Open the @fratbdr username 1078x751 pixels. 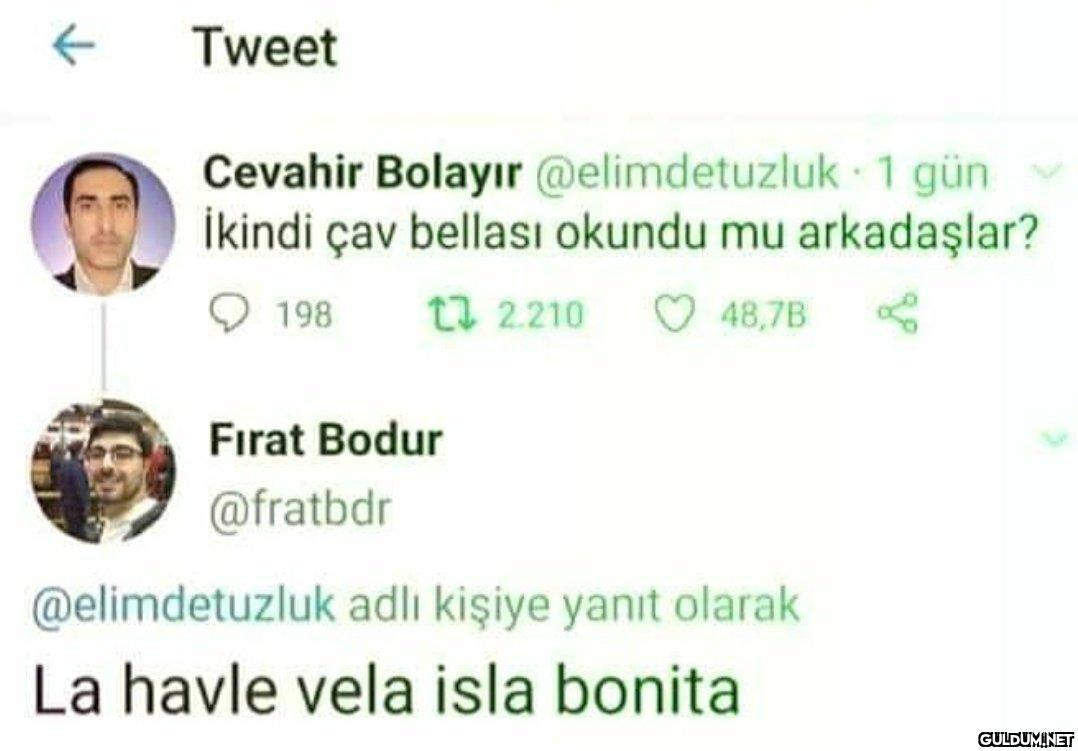[300, 510]
